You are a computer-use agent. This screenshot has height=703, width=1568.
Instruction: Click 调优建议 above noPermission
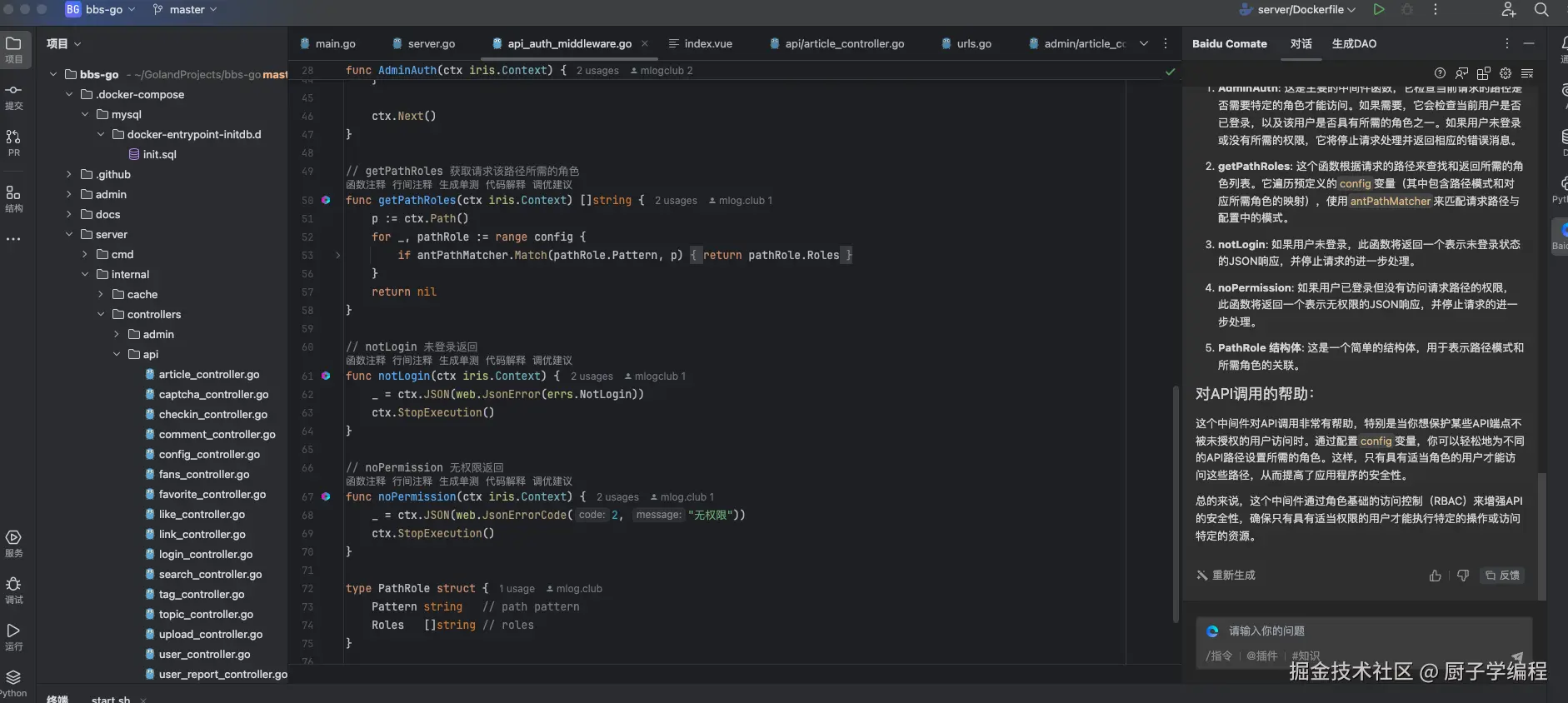click(x=552, y=481)
